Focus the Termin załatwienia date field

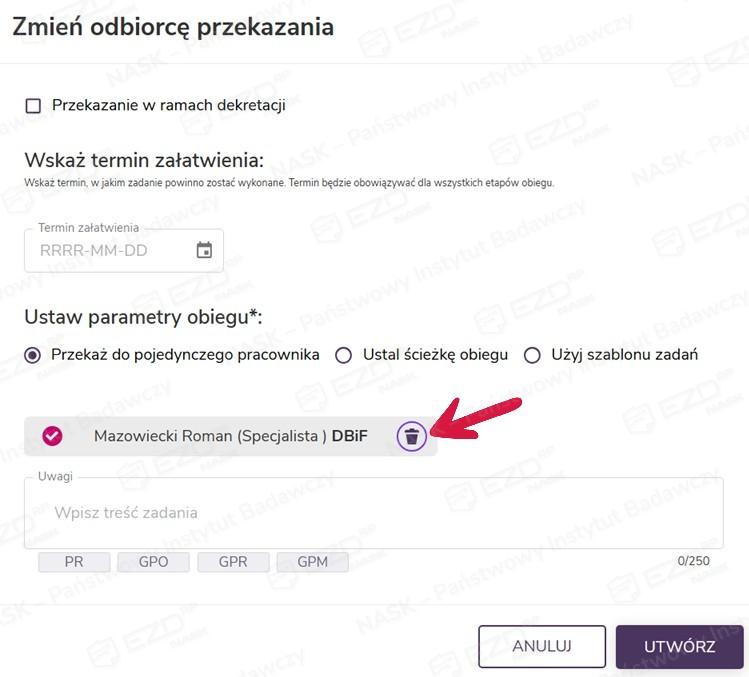[x=110, y=251]
